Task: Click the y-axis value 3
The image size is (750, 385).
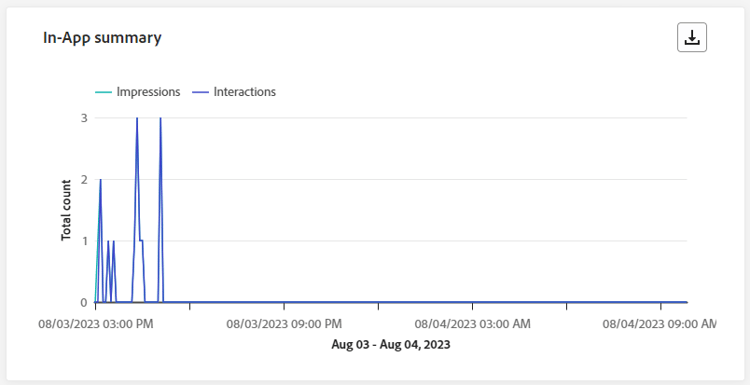Action: 84,118
